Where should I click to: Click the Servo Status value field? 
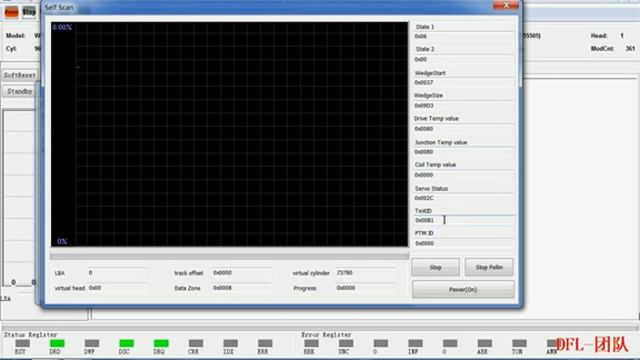click(464, 198)
